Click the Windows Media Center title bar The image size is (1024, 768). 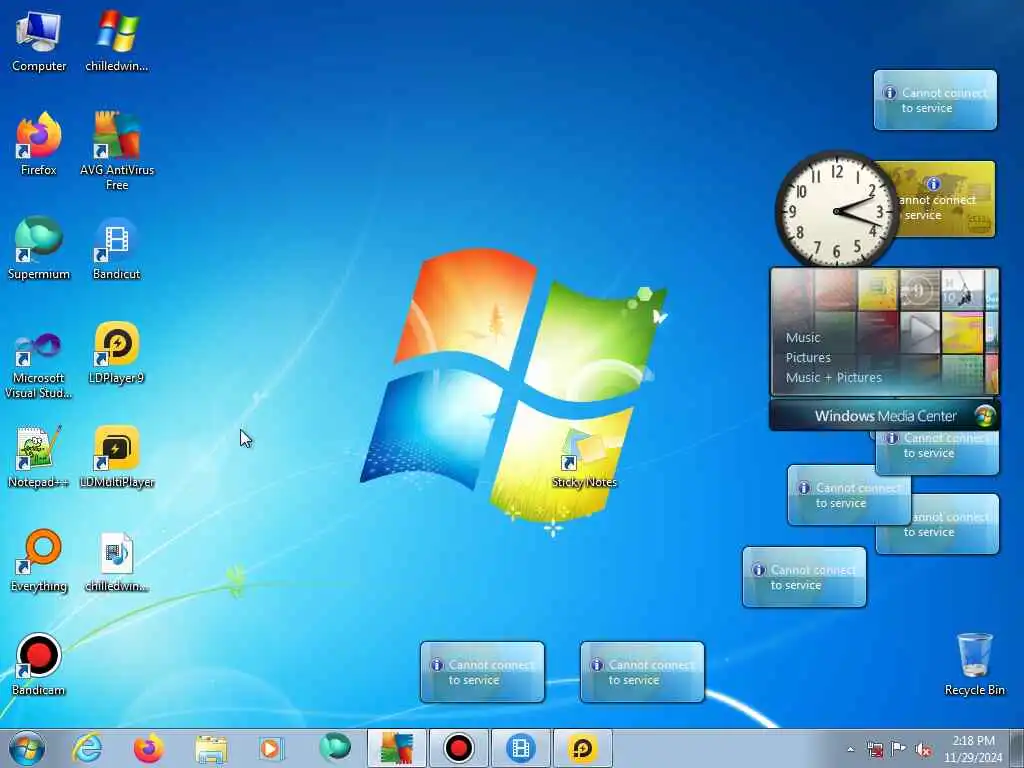coord(884,416)
